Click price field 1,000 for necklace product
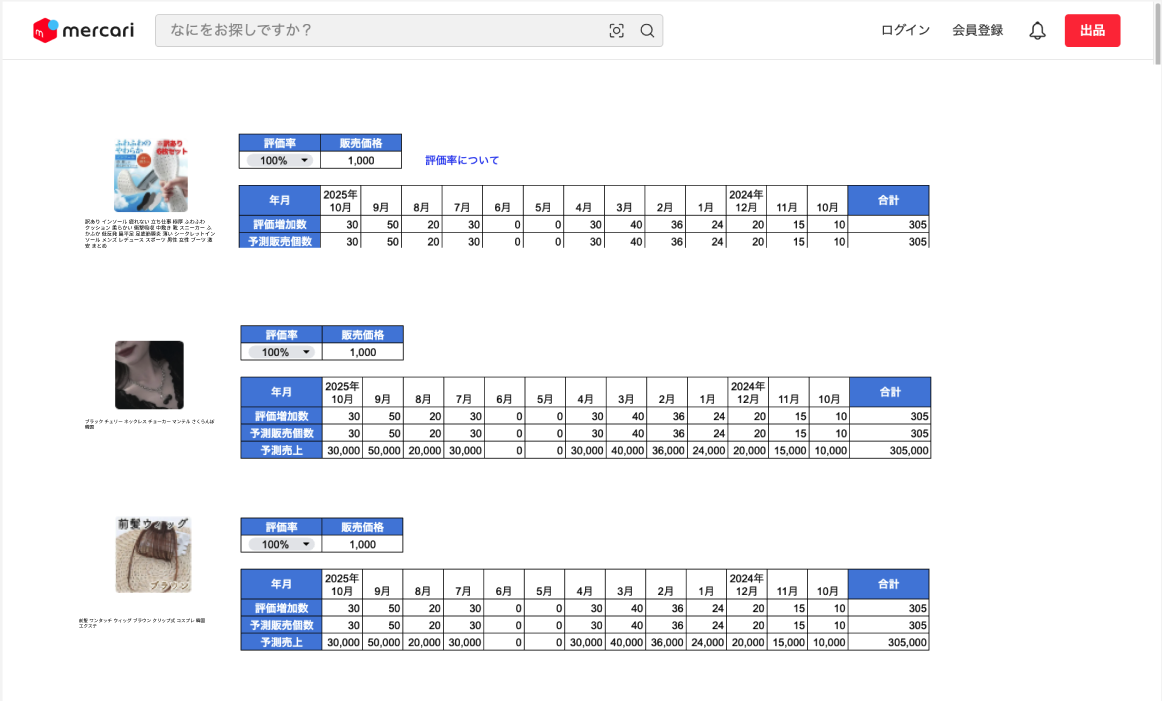The height and width of the screenshot is (701, 1162). coord(363,352)
